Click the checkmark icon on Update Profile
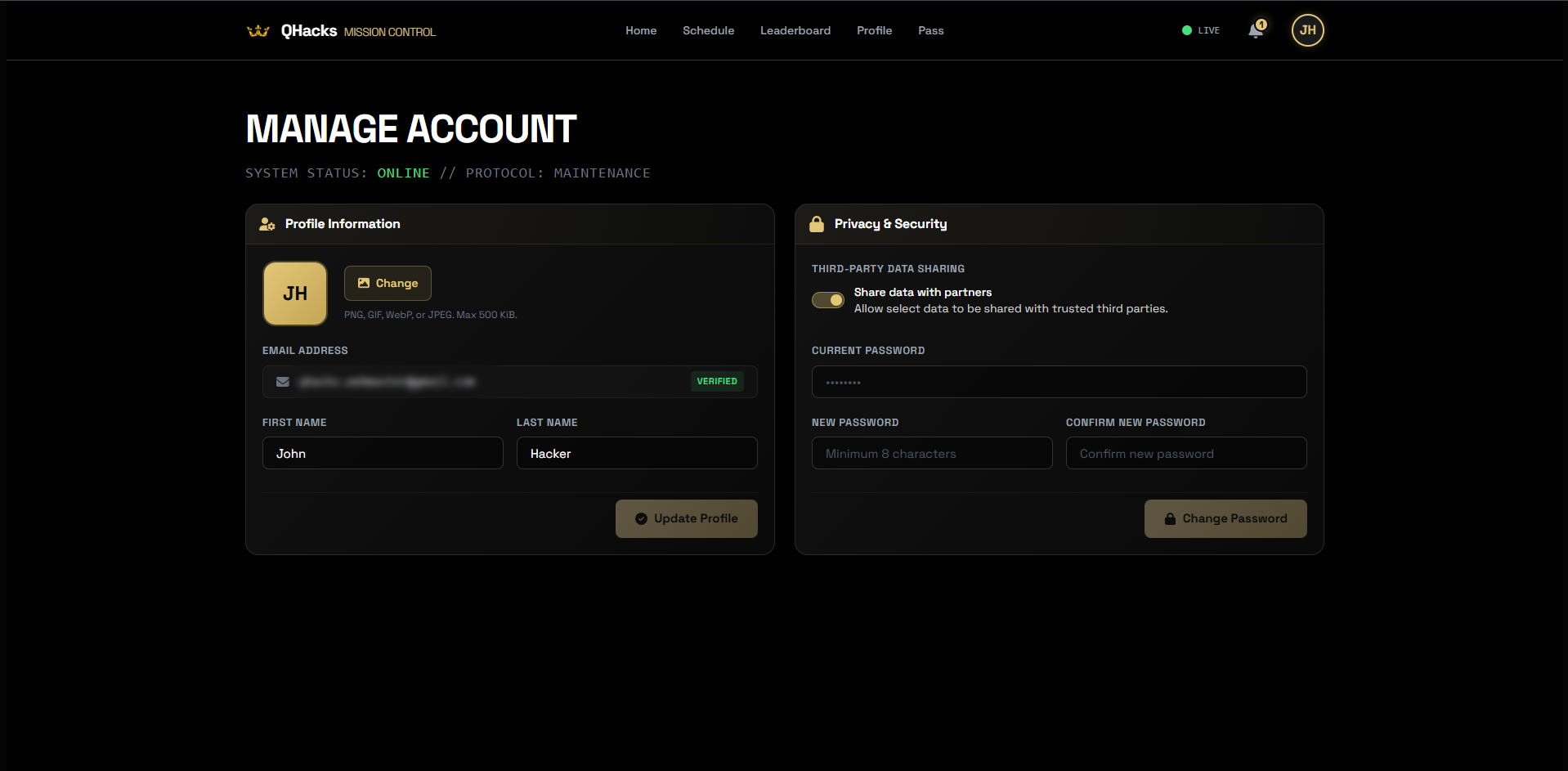Screen dimensions: 1568x771 (643, 518)
